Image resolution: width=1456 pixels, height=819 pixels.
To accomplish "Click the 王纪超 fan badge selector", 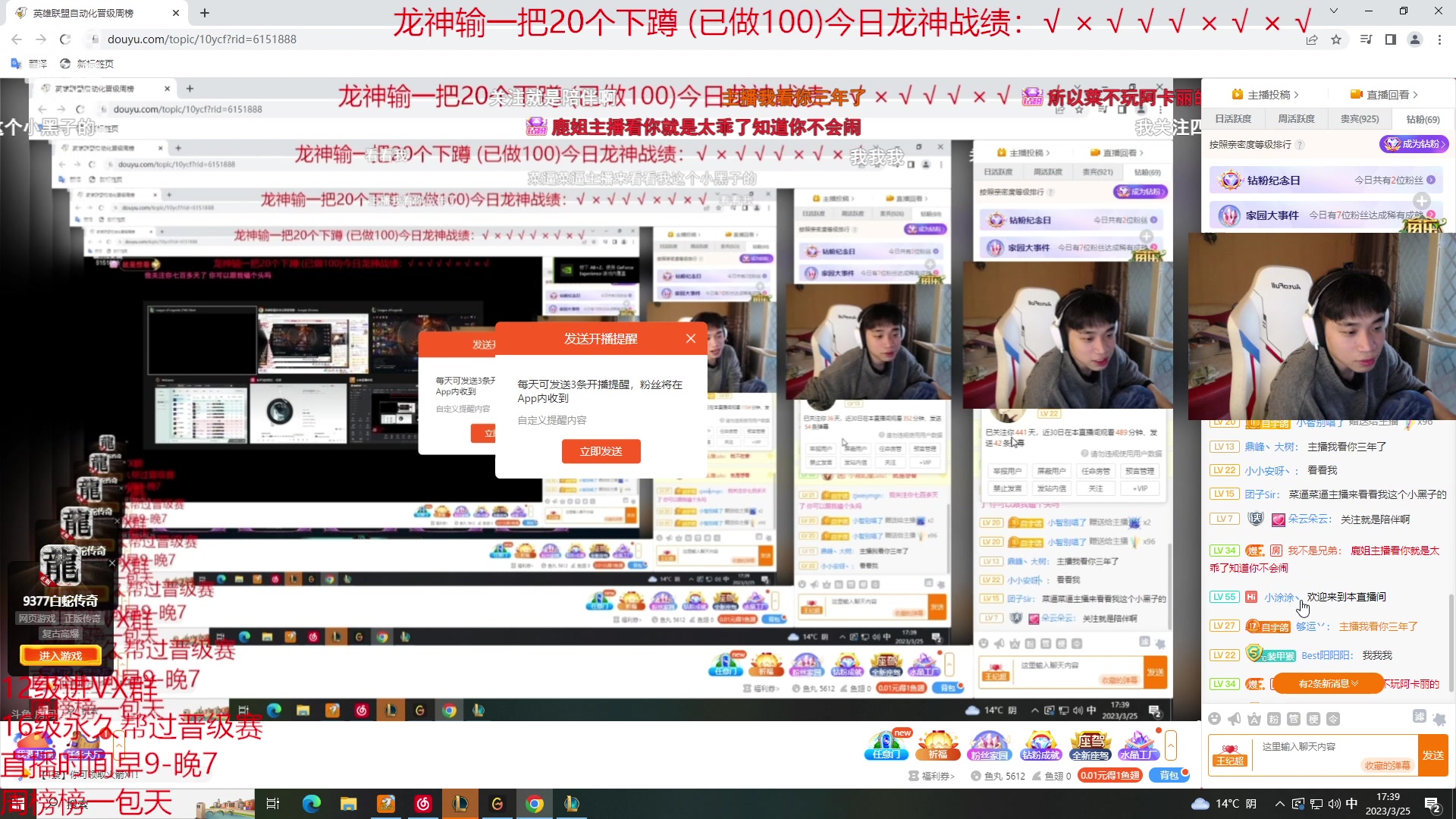I will click(x=1229, y=755).
